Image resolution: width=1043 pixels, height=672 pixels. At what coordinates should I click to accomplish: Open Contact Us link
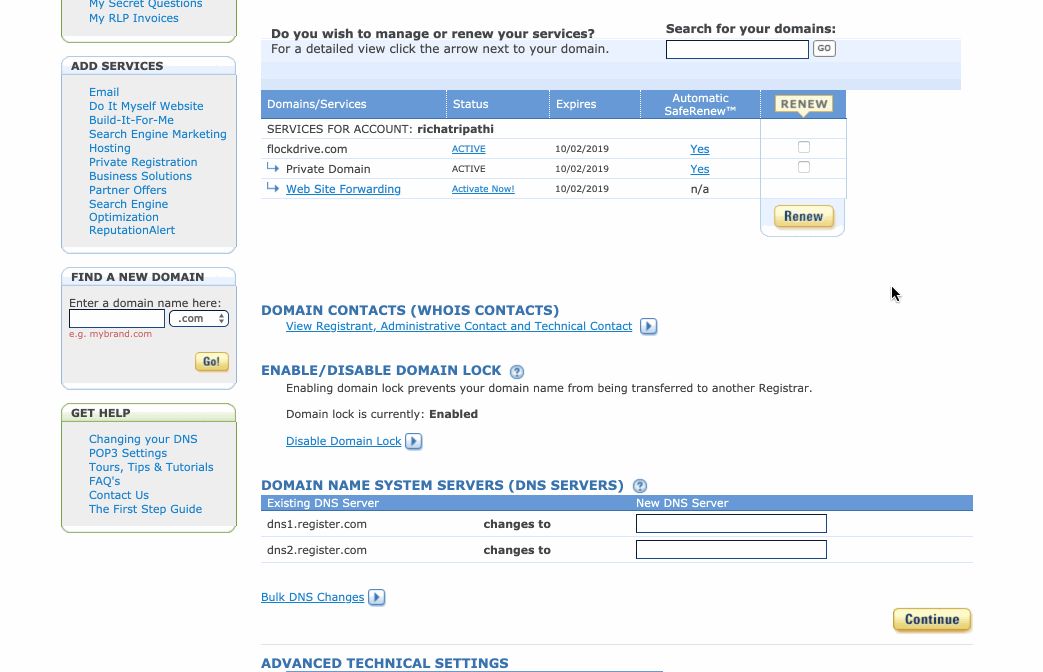click(x=119, y=495)
